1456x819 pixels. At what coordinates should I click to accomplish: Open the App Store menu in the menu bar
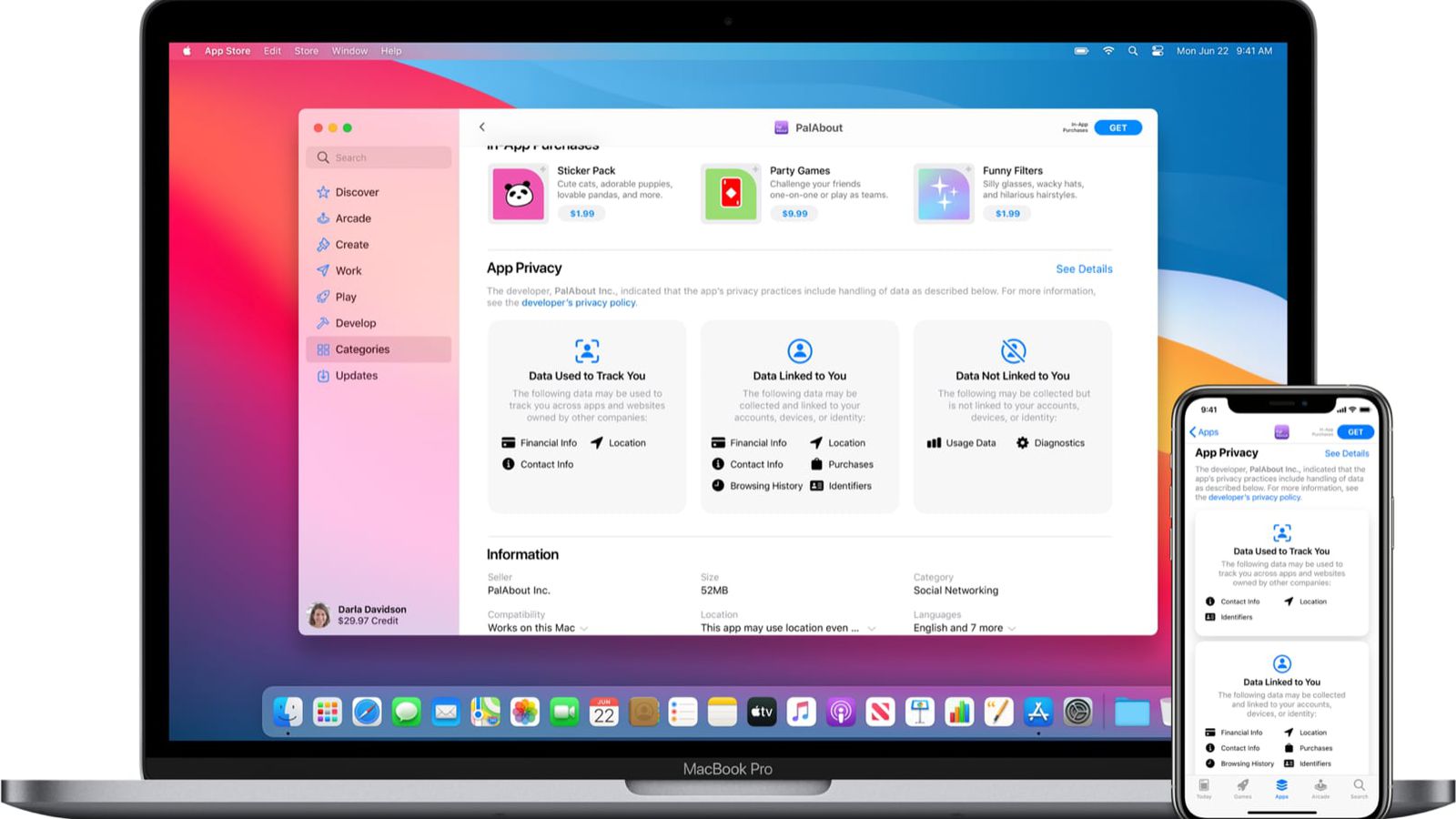227,51
